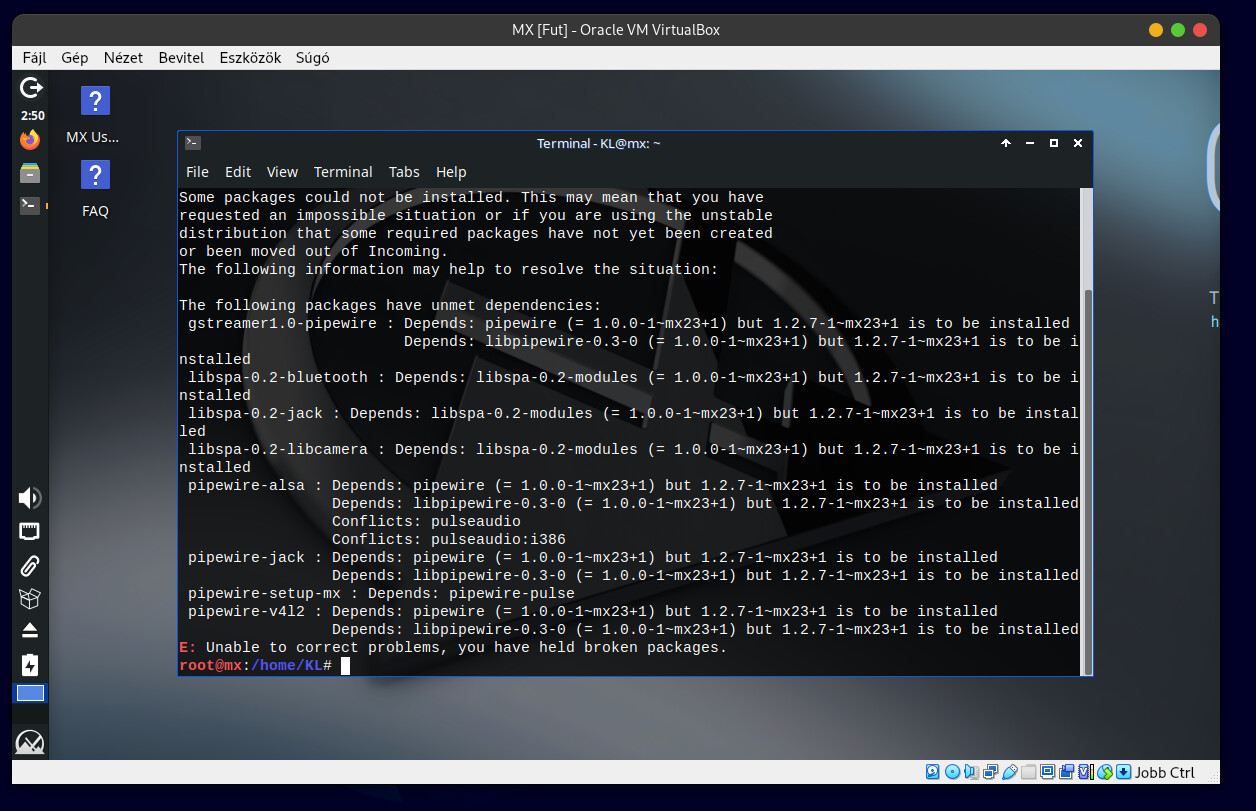This screenshot has width=1256, height=811.
Task: Click the yellow VirtualBox window button
Action: click(1156, 30)
